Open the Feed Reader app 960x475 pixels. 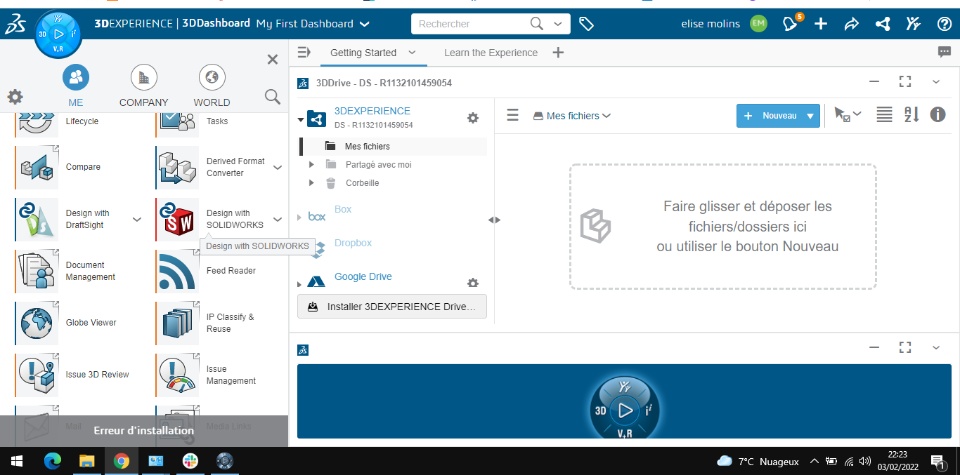178,271
